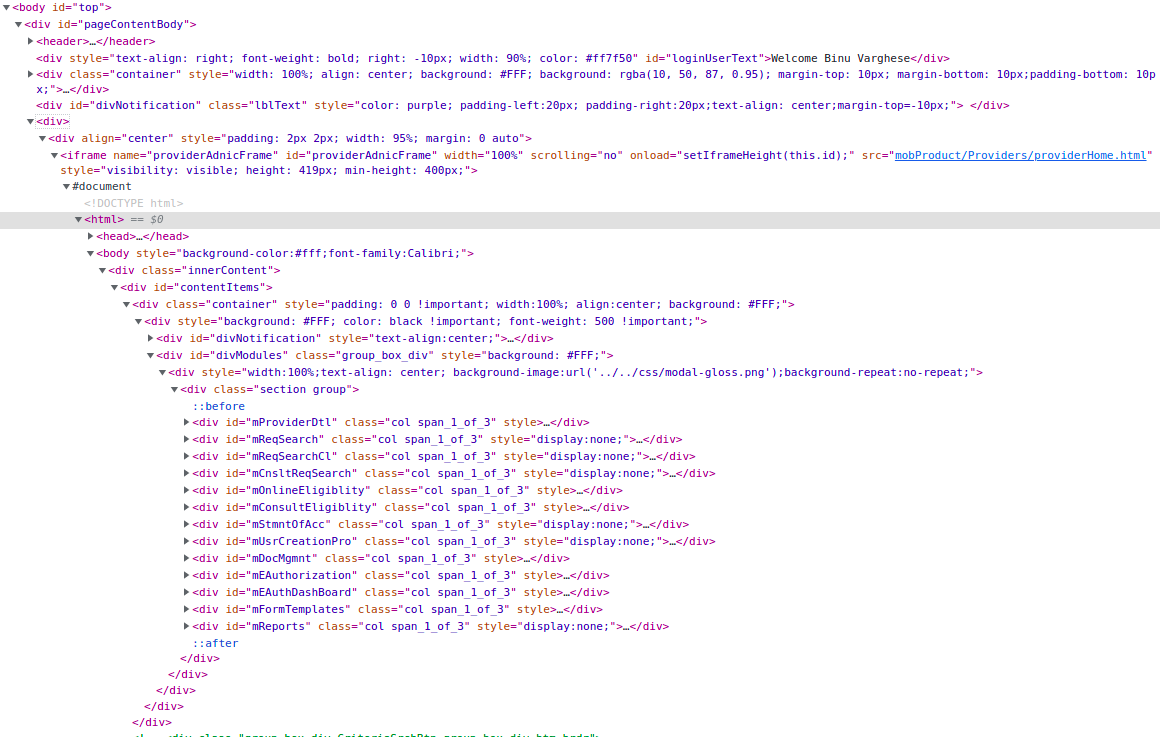
Task: Expand the inner divNotification text-align center div
Action: [x=150, y=338]
